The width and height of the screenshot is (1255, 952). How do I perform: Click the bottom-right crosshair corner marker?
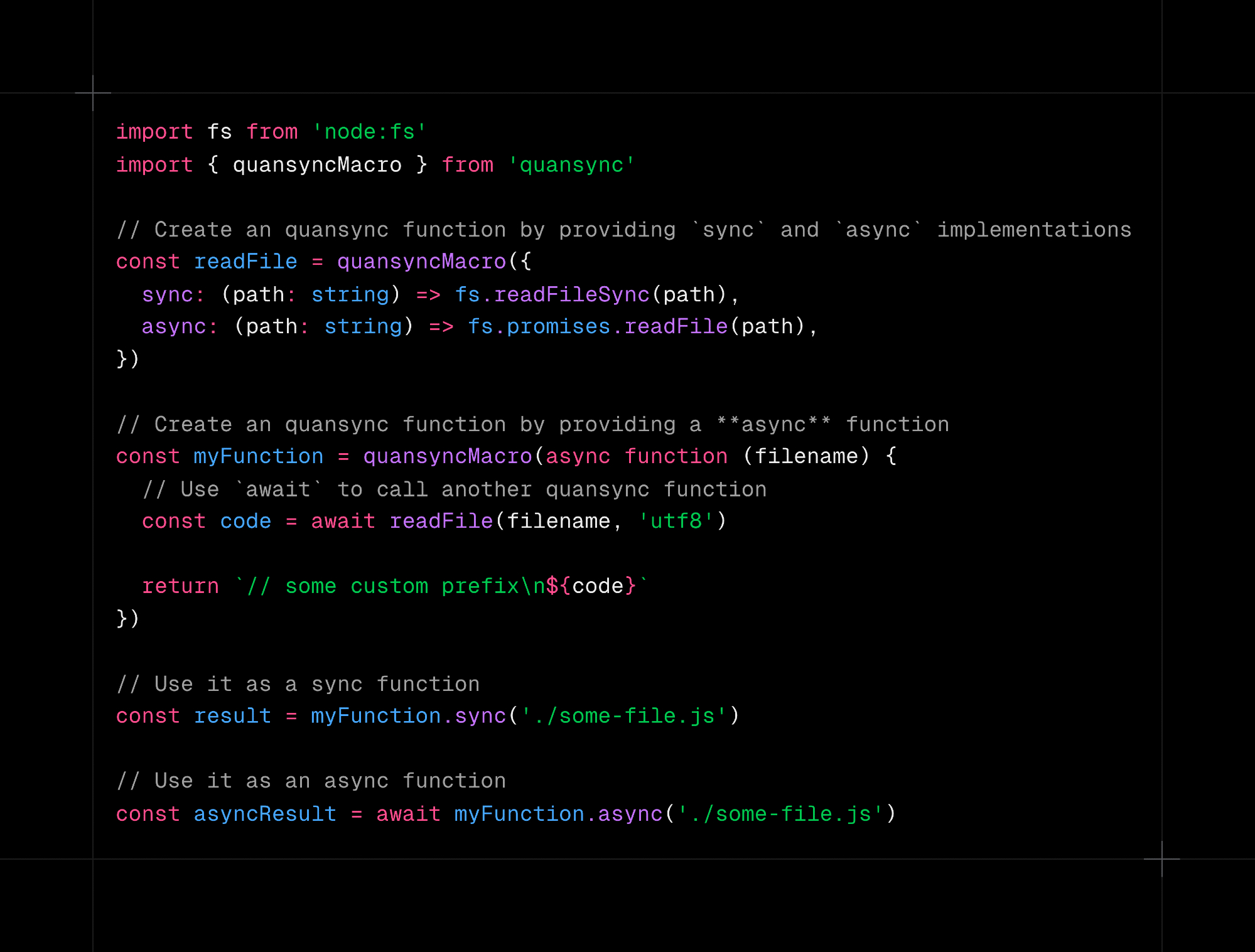tap(1161, 858)
